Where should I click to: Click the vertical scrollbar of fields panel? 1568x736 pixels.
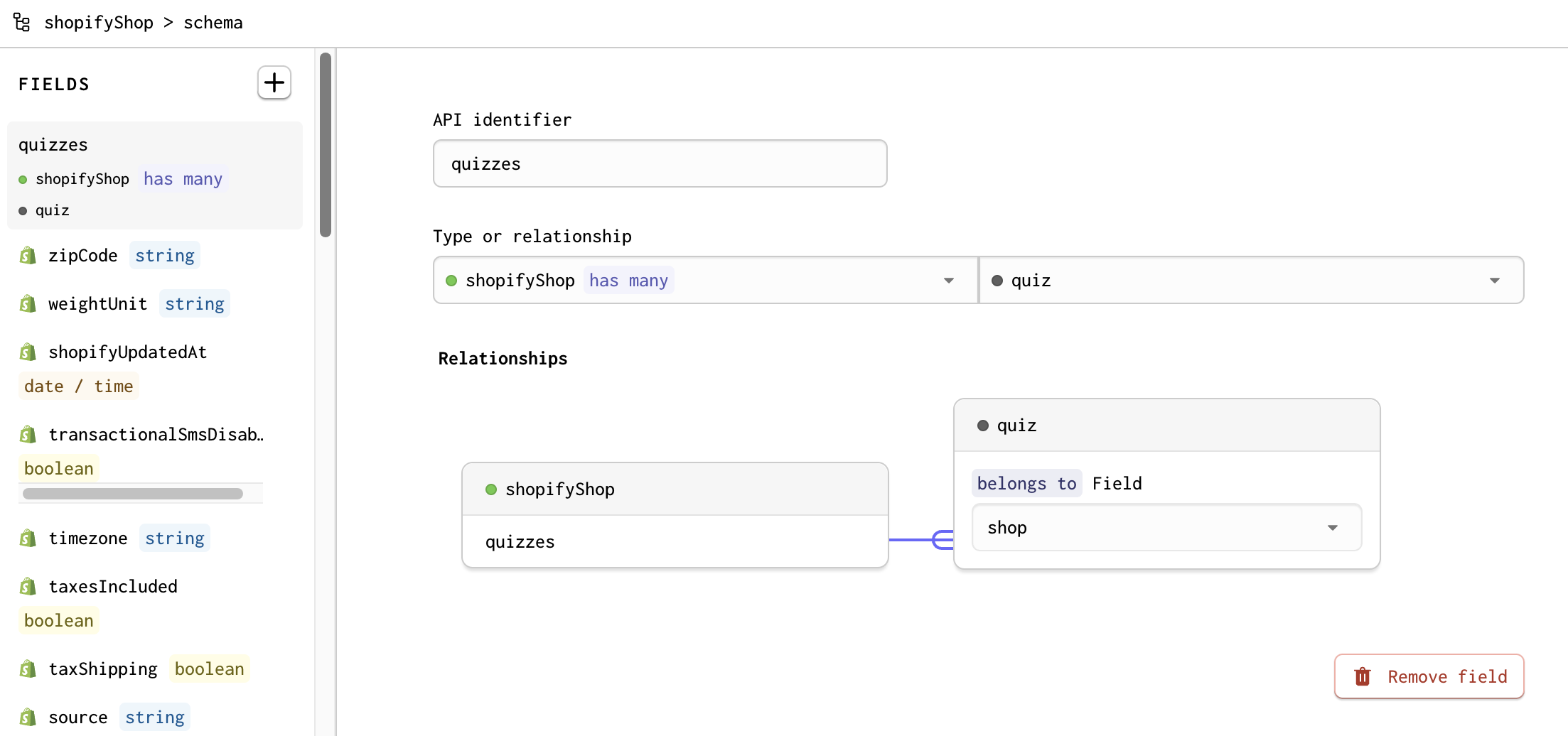tap(326, 145)
